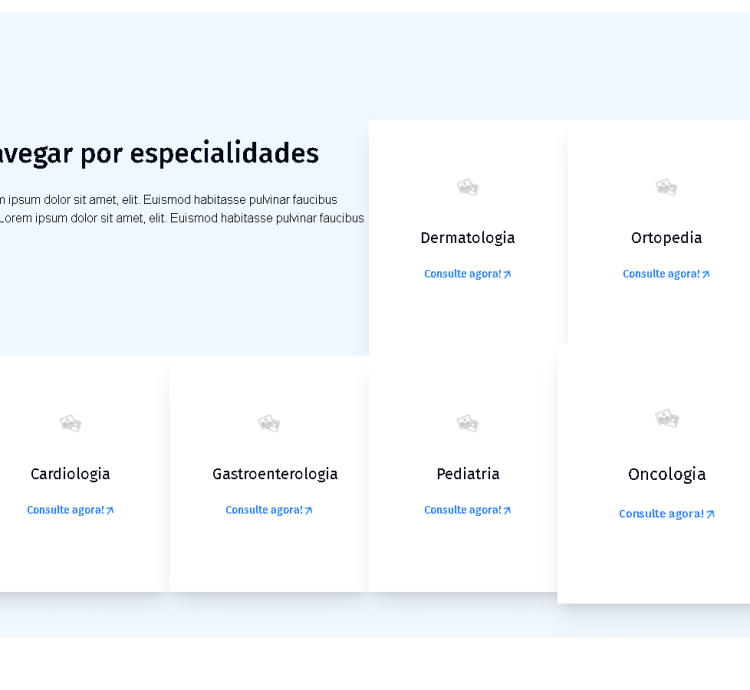This screenshot has height=690, width=750.
Task: Open Consulte agora link under Dermatologia
Action: (467, 274)
